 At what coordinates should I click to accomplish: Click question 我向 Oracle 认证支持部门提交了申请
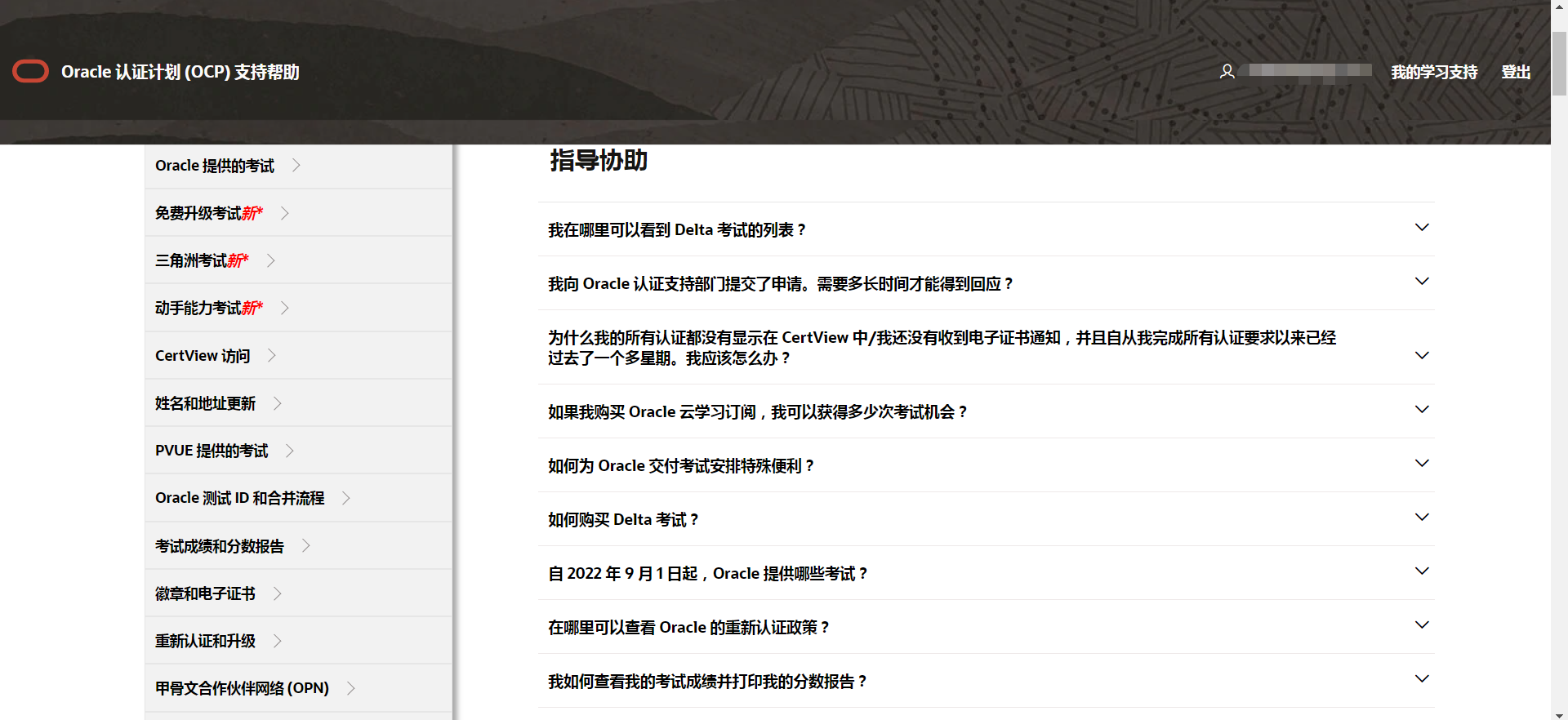point(782,284)
